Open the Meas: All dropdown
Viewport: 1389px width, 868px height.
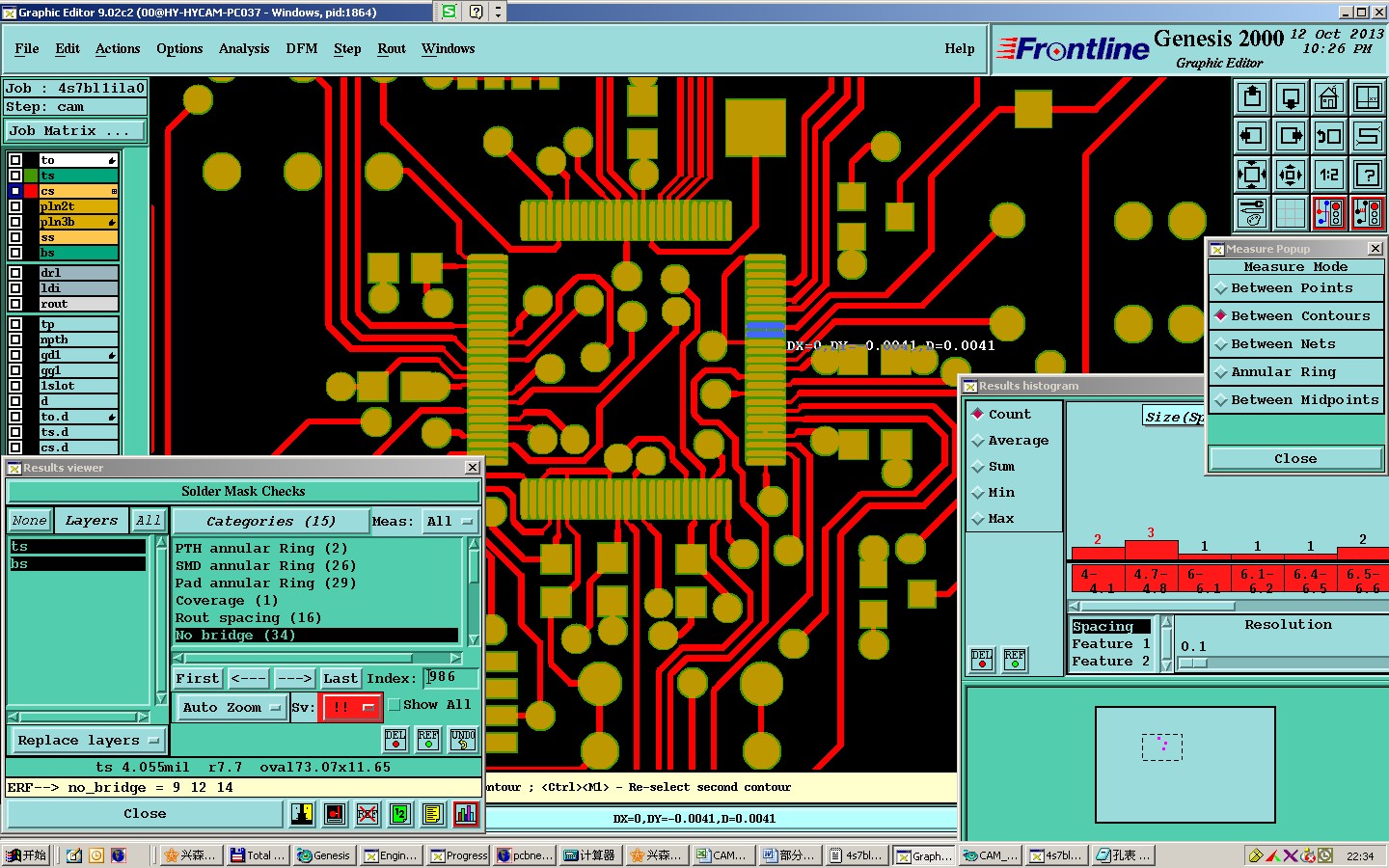[450, 522]
